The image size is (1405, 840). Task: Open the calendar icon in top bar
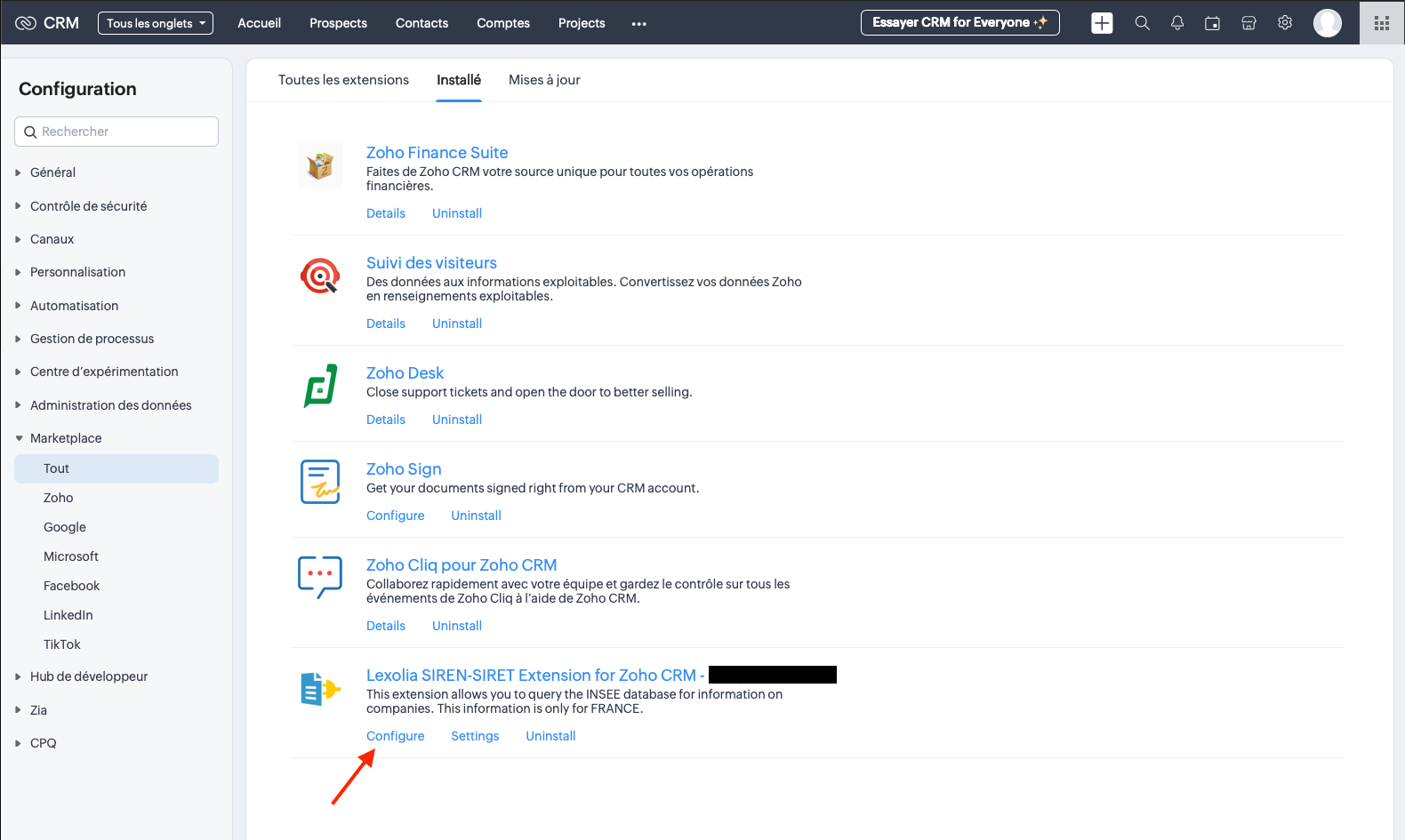point(1212,23)
